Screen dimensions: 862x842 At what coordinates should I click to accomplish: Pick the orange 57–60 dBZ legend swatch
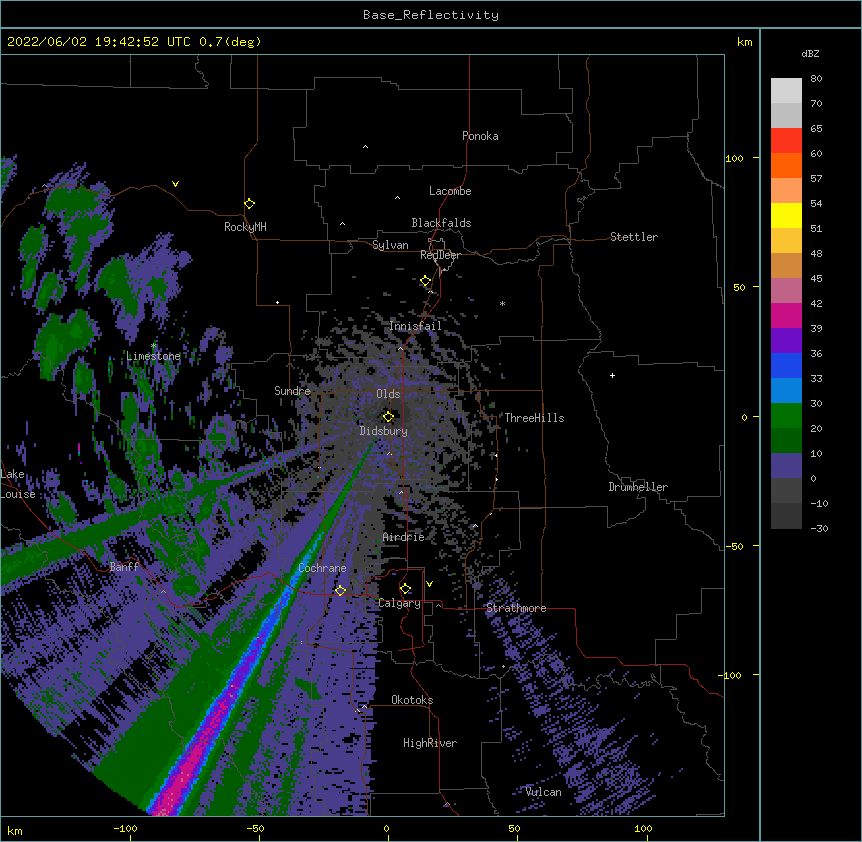pyautogui.click(x=786, y=165)
